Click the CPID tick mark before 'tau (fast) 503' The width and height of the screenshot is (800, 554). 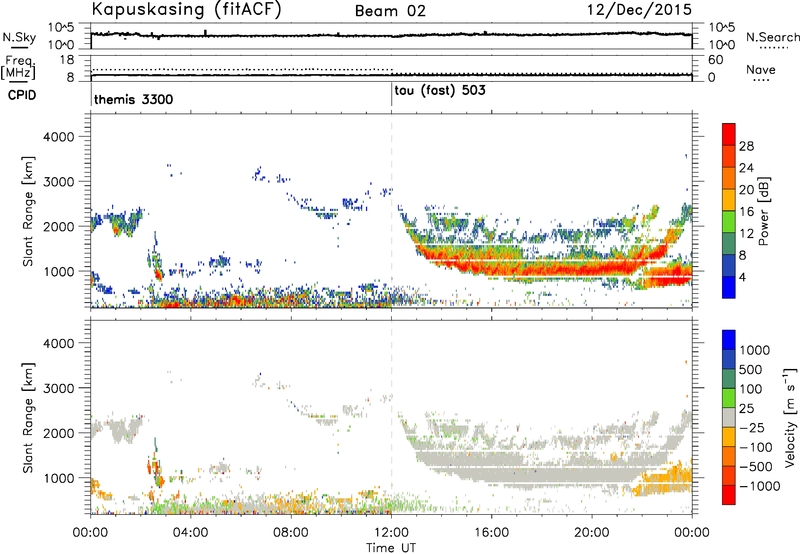[391, 94]
